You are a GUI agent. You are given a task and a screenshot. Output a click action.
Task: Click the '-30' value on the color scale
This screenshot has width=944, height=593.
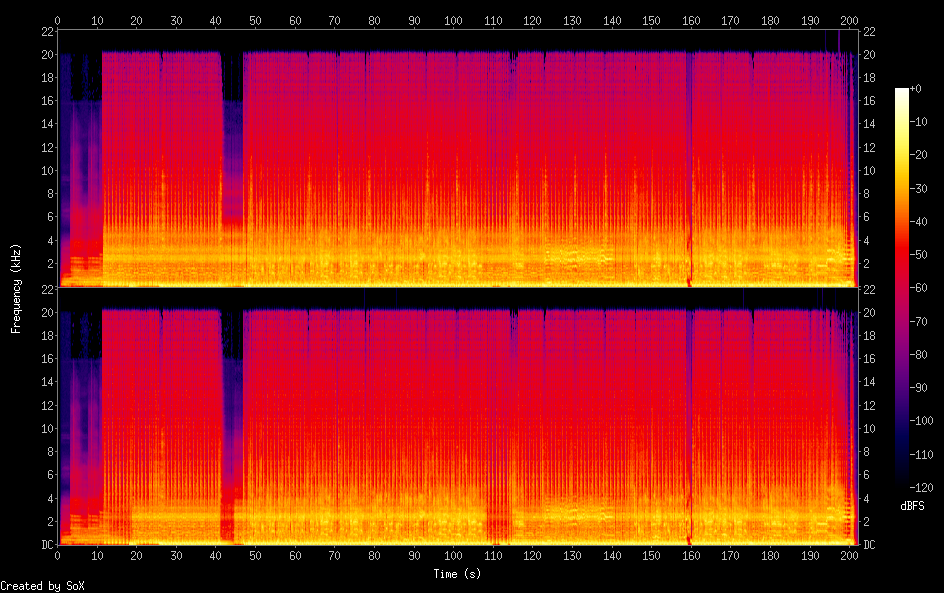(x=918, y=188)
